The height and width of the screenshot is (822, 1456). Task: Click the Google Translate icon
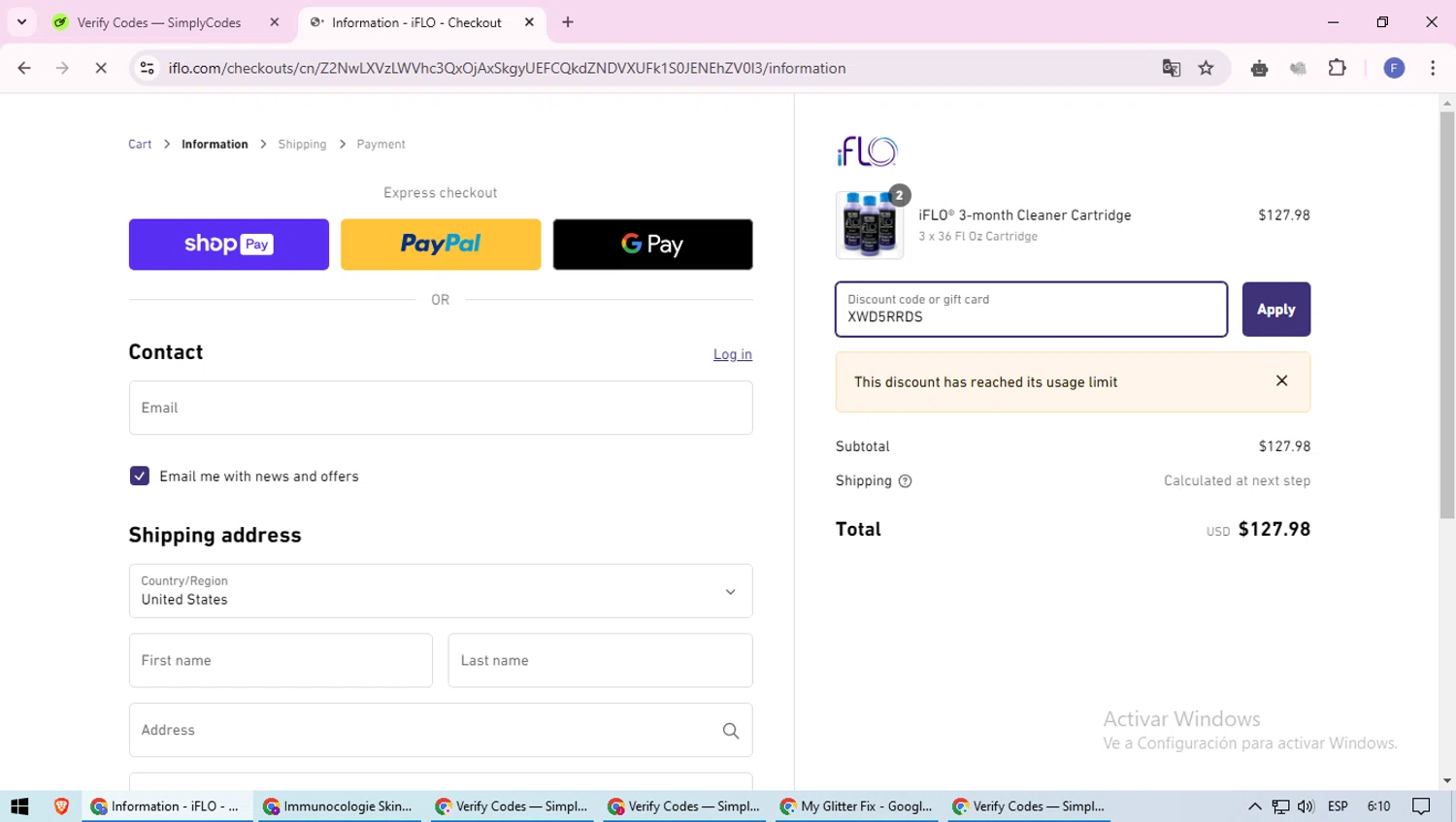tap(1172, 68)
